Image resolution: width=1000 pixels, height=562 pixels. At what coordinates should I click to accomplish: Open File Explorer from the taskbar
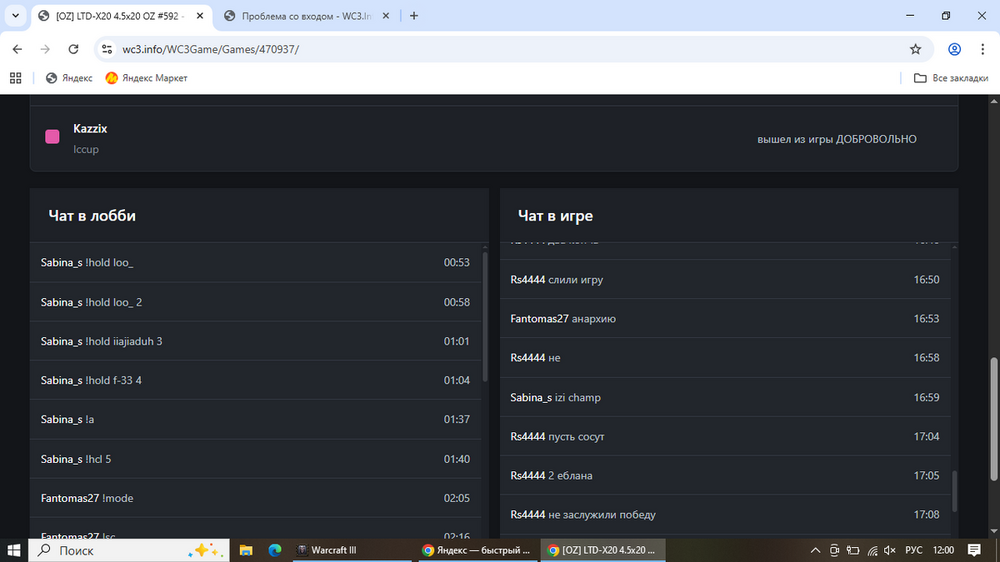246,550
